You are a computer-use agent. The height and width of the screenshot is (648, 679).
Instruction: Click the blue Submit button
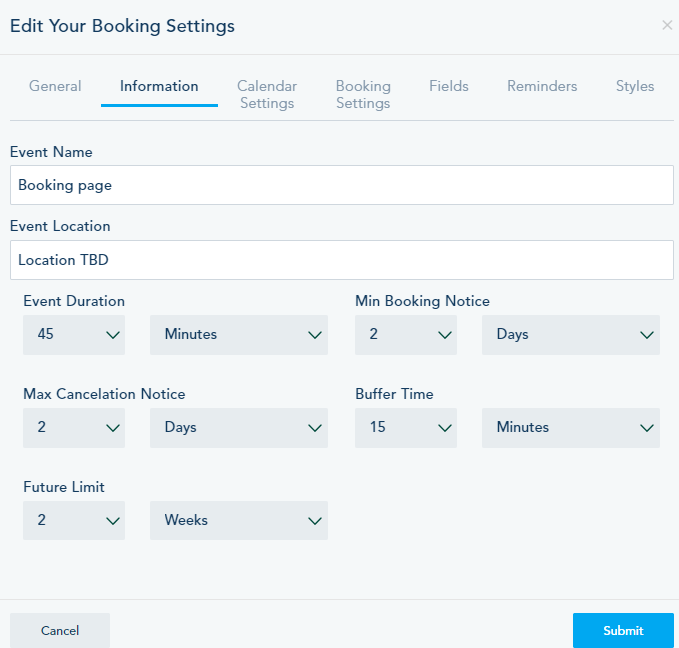click(x=623, y=631)
